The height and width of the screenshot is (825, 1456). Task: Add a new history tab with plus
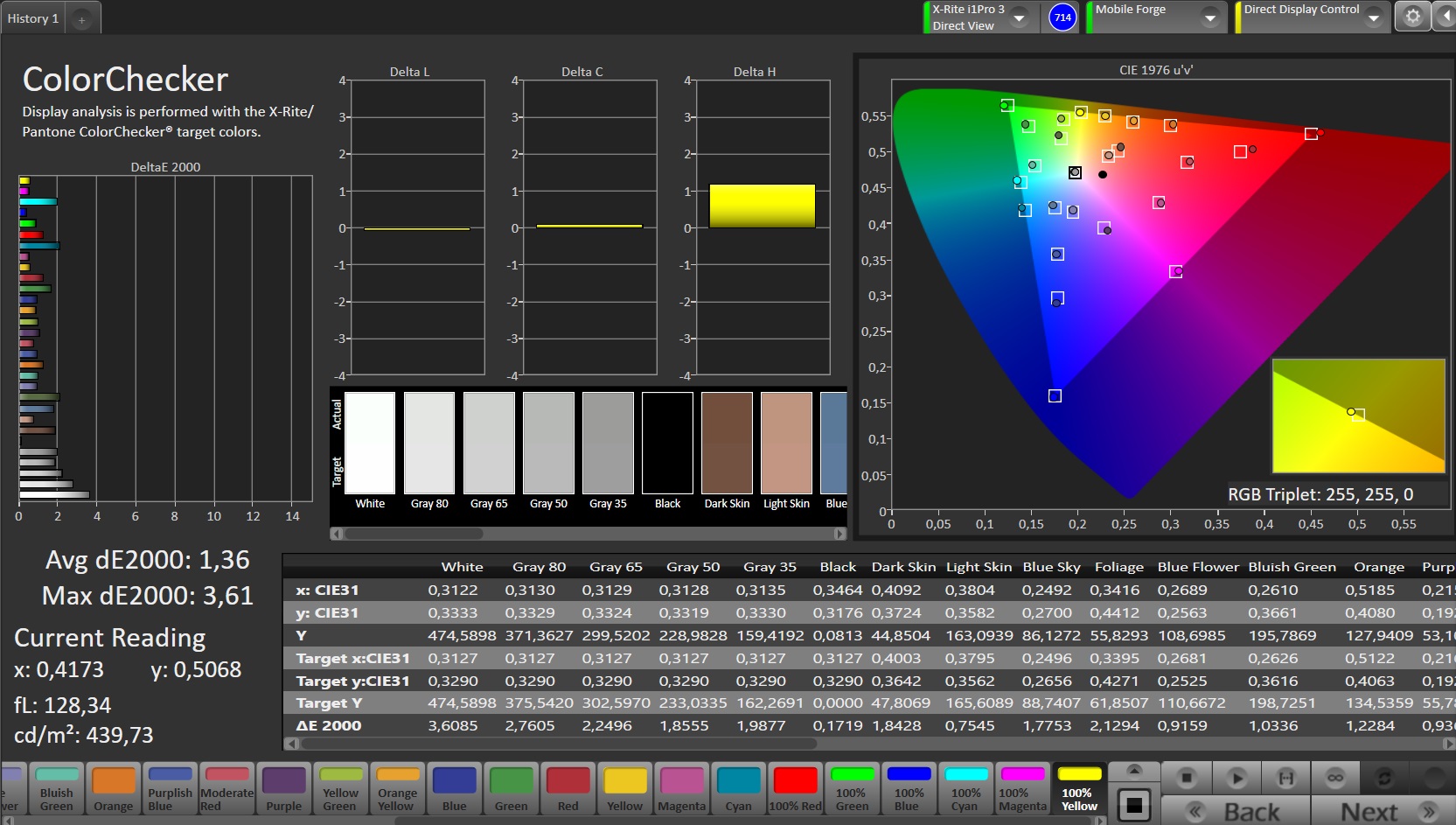(x=81, y=19)
